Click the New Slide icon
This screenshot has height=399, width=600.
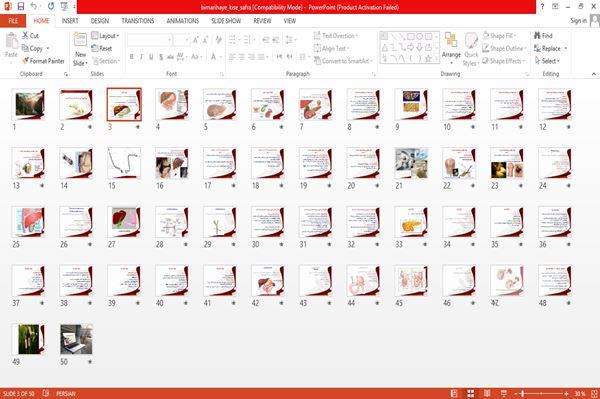coord(80,39)
